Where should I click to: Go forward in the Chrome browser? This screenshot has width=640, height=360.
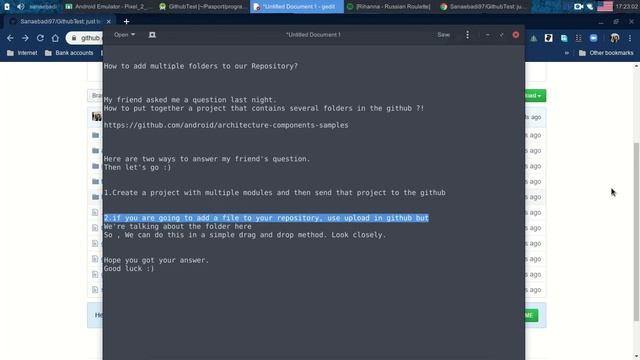click(x=25, y=38)
